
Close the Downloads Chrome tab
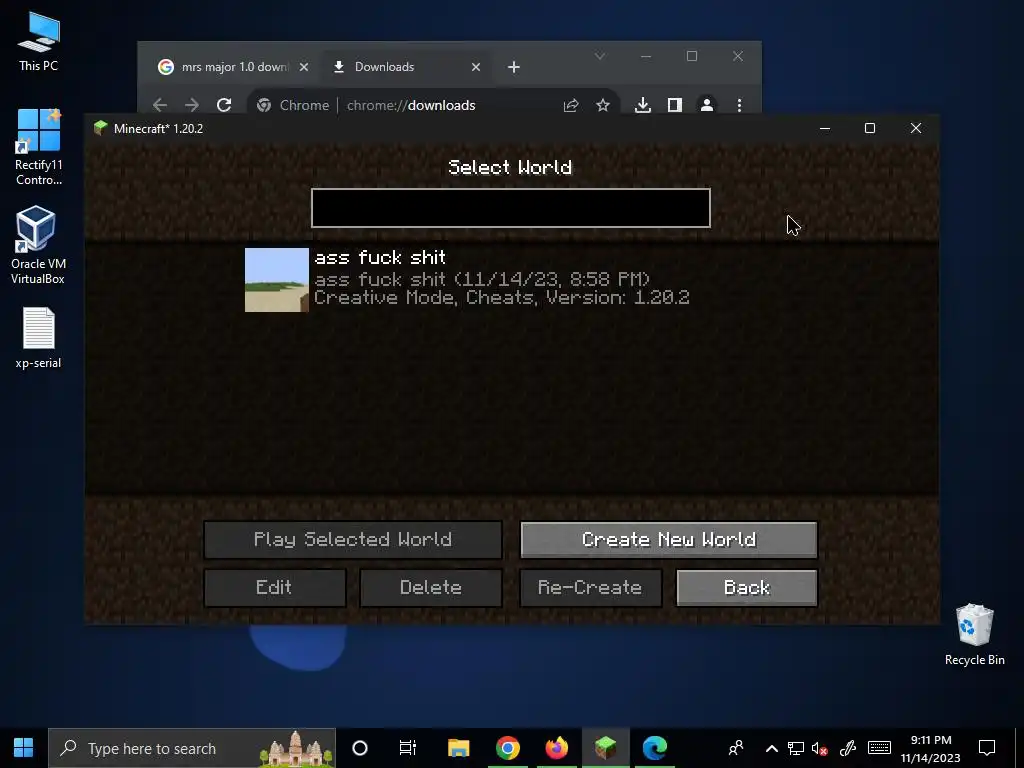point(476,67)
